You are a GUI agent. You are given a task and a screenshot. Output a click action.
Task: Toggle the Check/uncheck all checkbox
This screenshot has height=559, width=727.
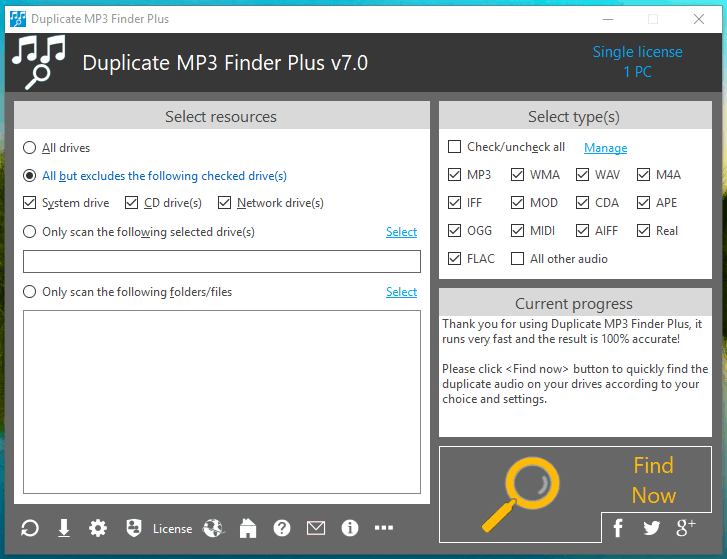coord(454,147)
